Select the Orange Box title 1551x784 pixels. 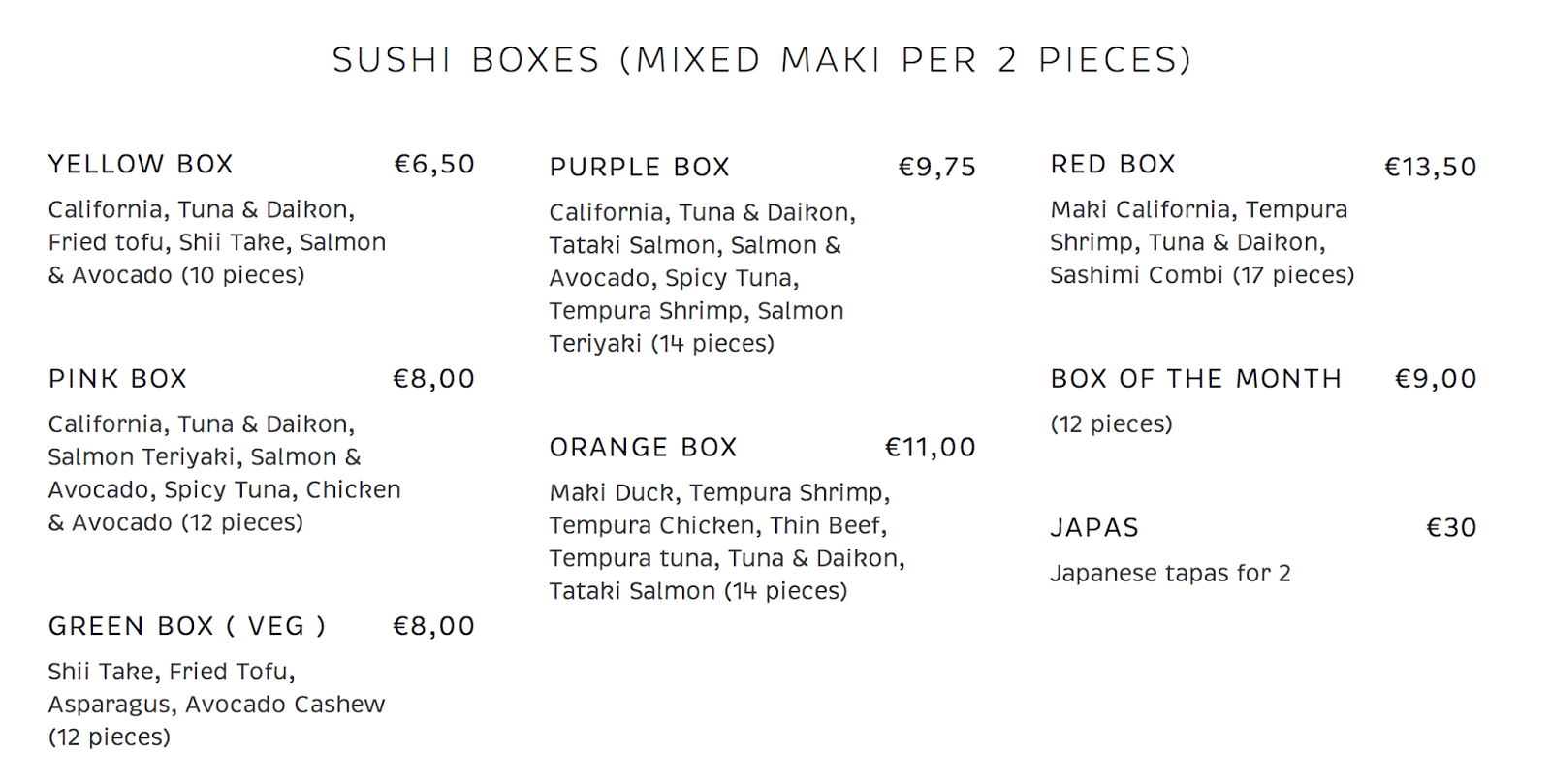tap(644, 447)
